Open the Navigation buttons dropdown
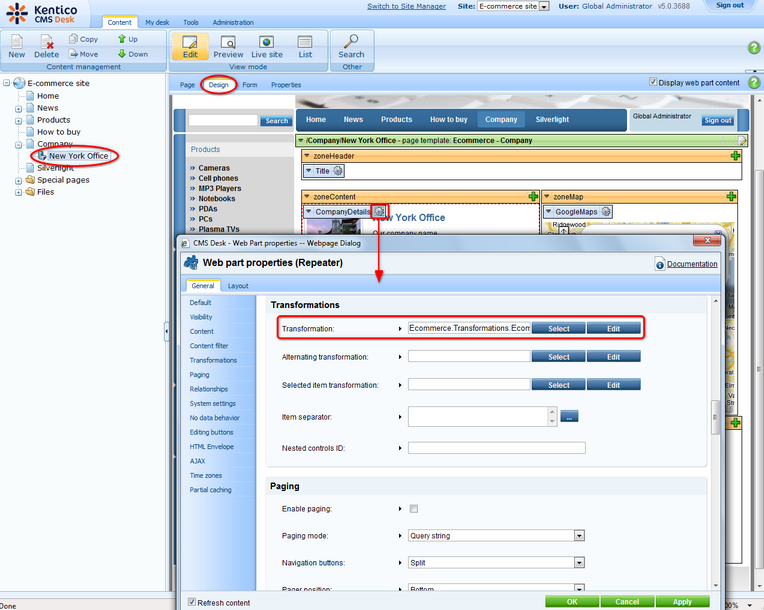The height and width of the screenshot is (610, 764). pyautogui.click(x=579, y=563)
